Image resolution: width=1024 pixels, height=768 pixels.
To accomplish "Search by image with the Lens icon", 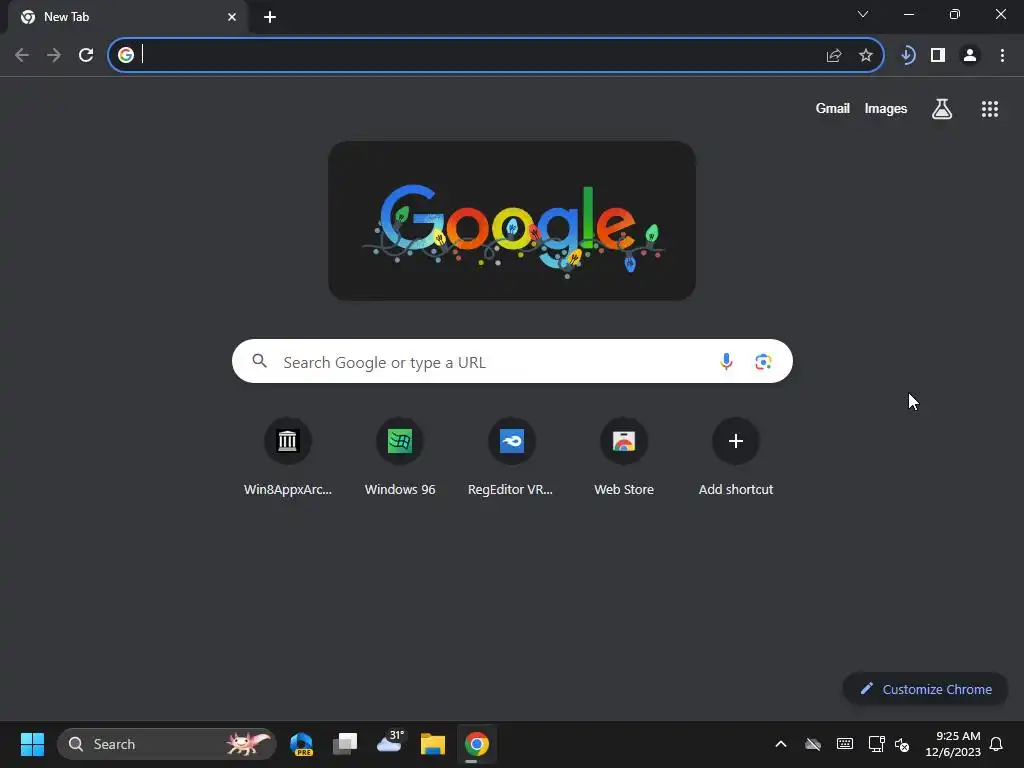I will tap(763, 362).
